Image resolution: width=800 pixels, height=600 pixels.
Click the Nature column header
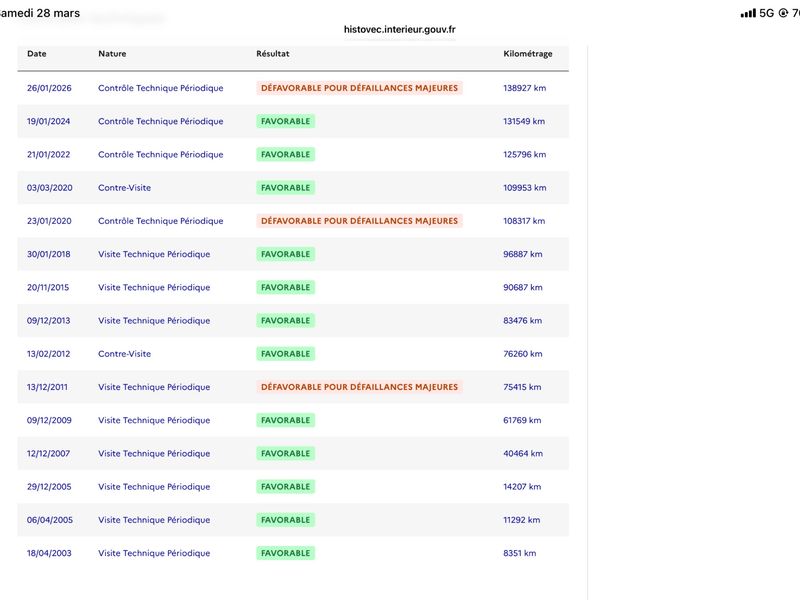point(112,54)
